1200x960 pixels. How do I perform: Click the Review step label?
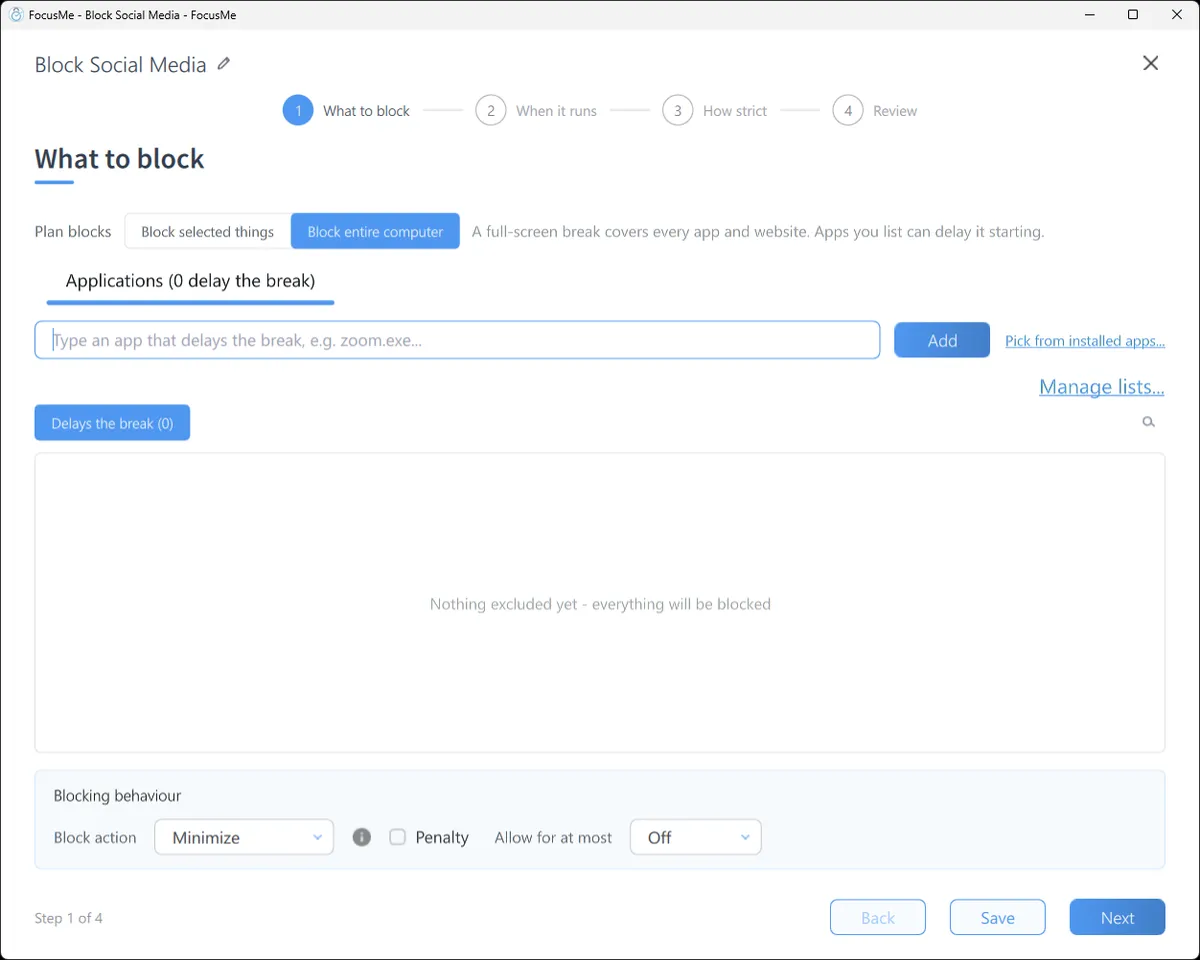pos(895,111)
